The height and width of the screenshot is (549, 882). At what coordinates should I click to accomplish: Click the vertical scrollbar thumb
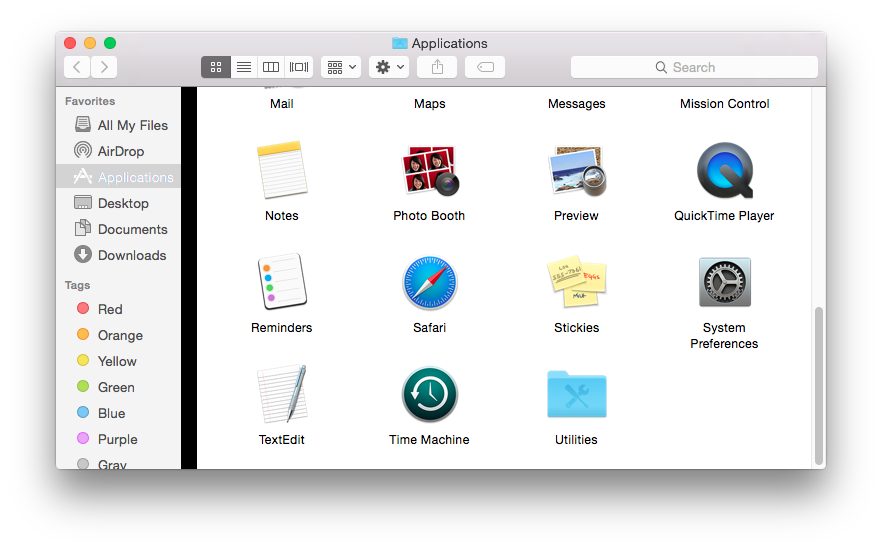pos(819,385)
